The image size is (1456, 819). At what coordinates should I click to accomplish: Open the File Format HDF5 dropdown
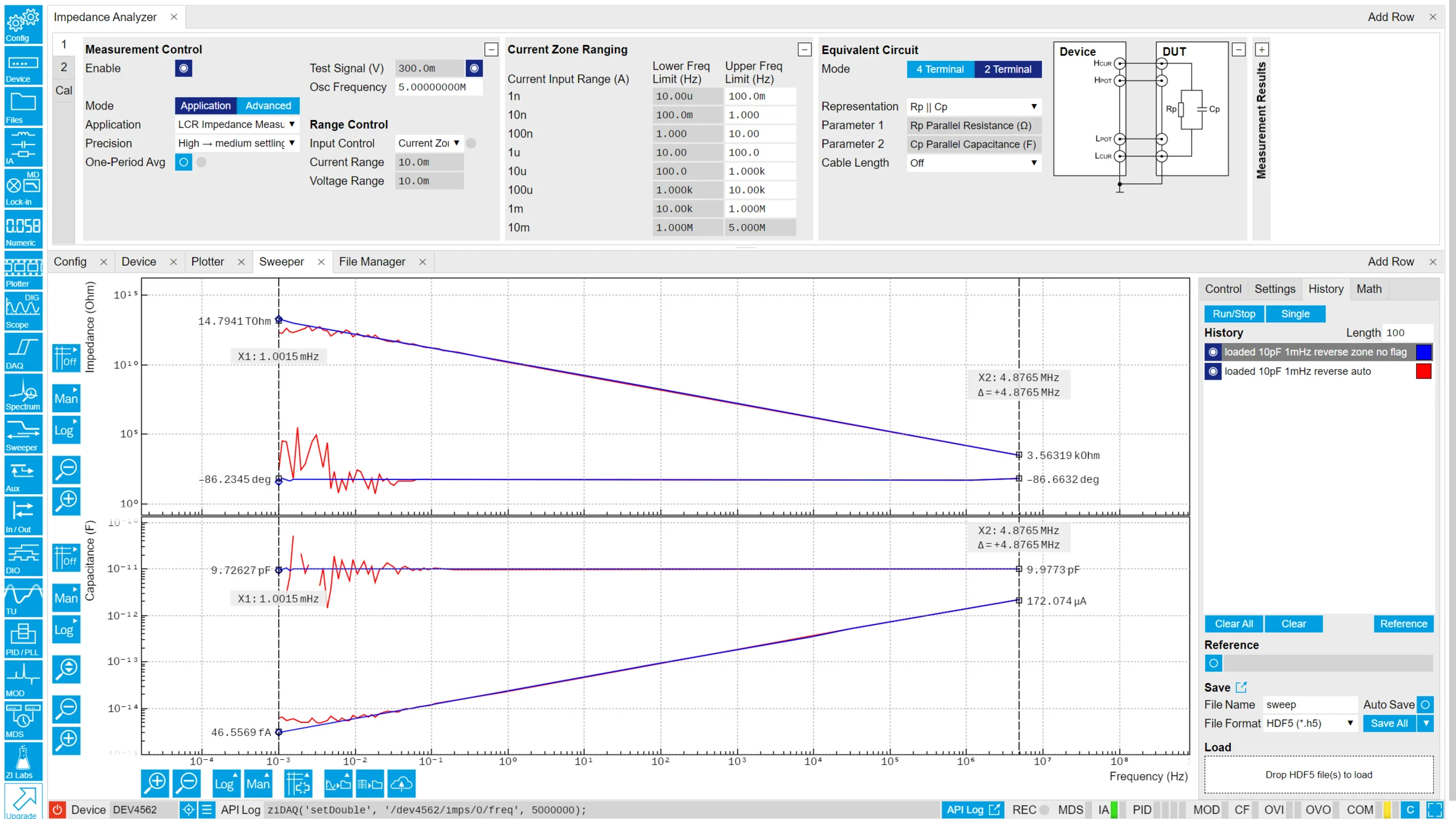tap(1310, 724)
